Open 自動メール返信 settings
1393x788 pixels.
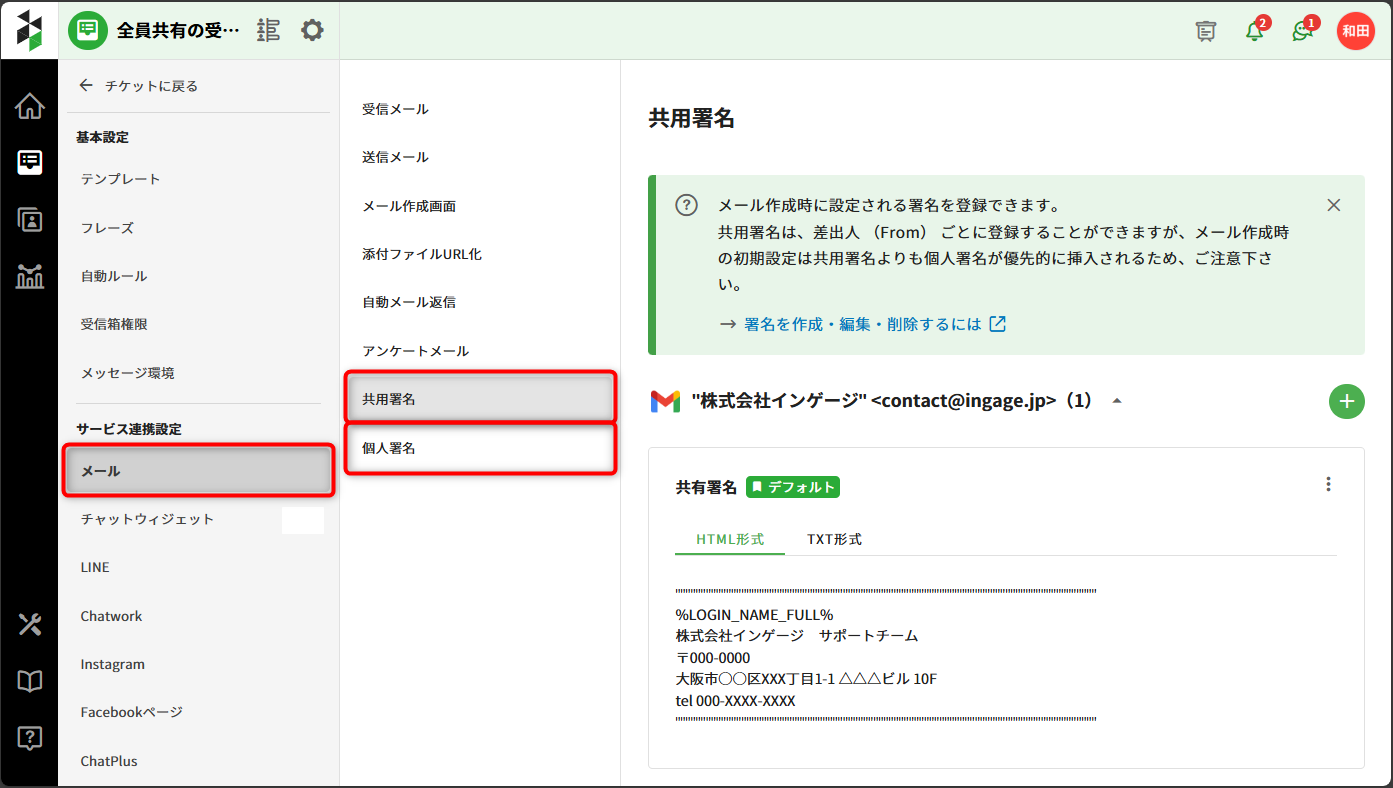pos(409,302)
